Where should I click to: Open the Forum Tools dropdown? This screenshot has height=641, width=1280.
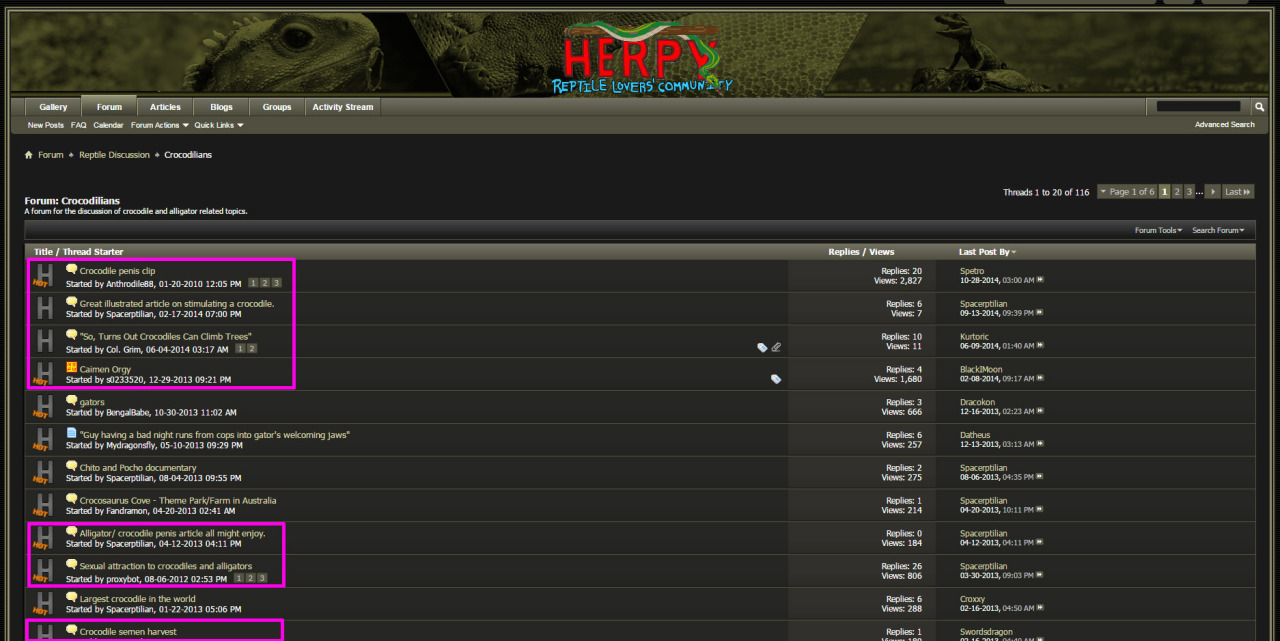click(x=1158, y=230)
